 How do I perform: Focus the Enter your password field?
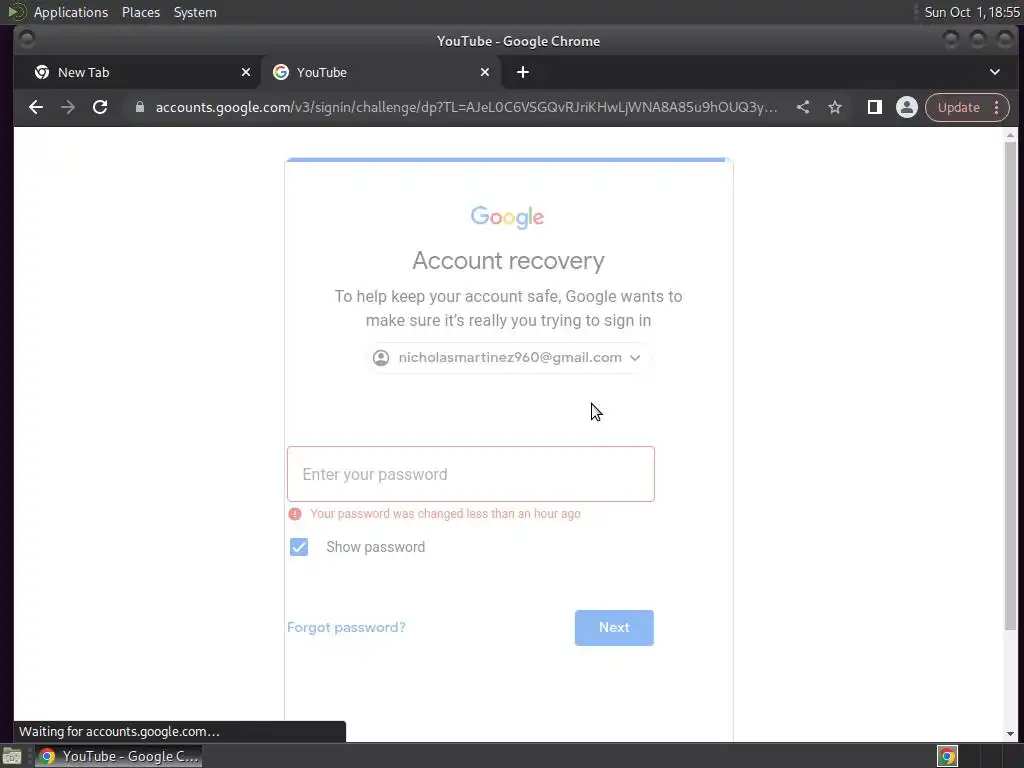[471, 474]
